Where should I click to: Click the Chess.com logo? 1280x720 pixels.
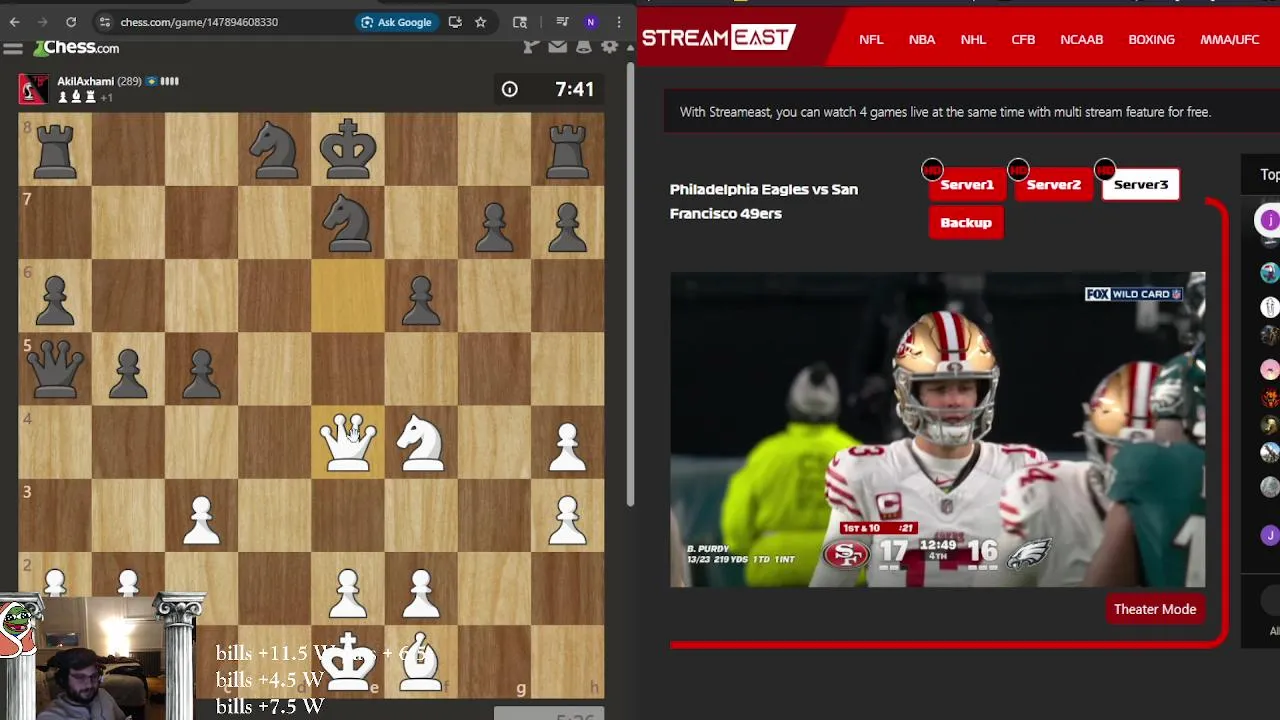tap(76, 48)
